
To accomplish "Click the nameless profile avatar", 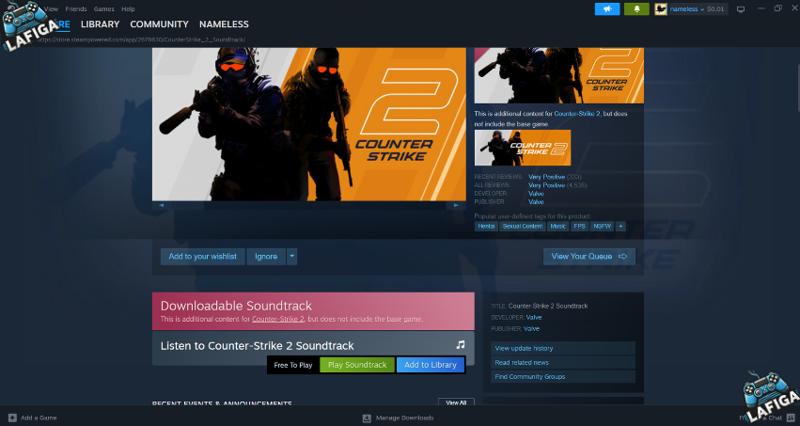I will click(661, 9).
